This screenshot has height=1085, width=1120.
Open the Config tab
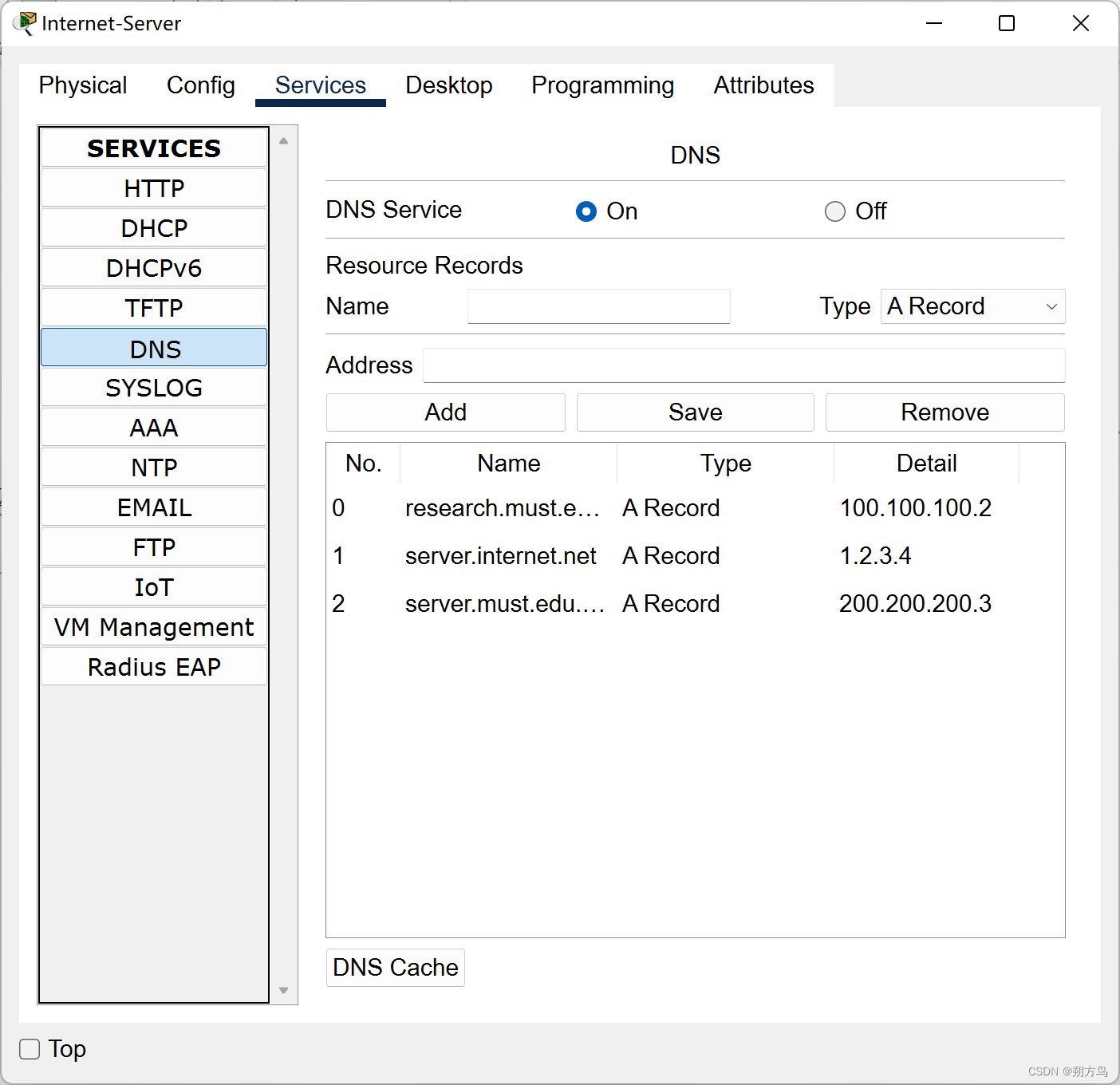201,85
